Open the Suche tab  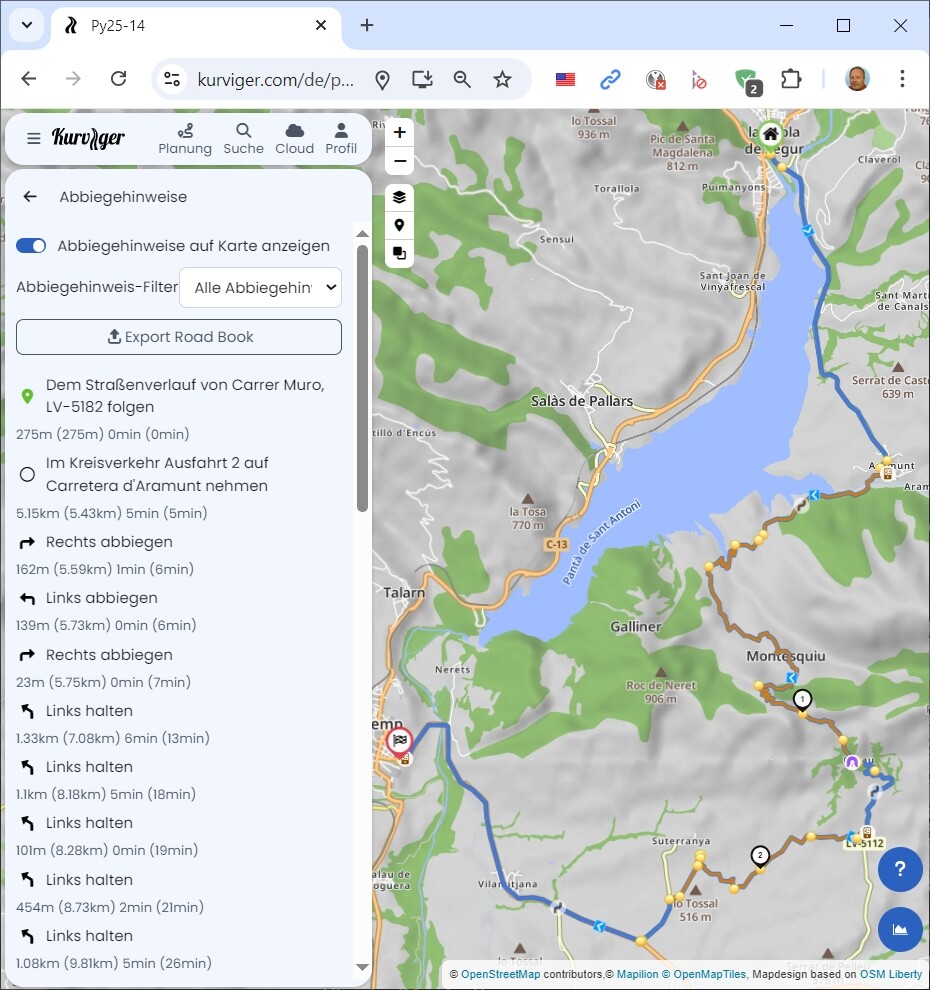[x=243, y=138]
